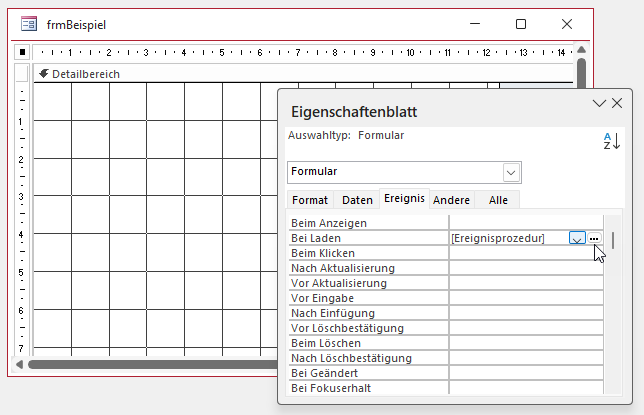Click the Beim Anzeigen value field
This screenshot has width=644, height=415.
tap(525, 223)
